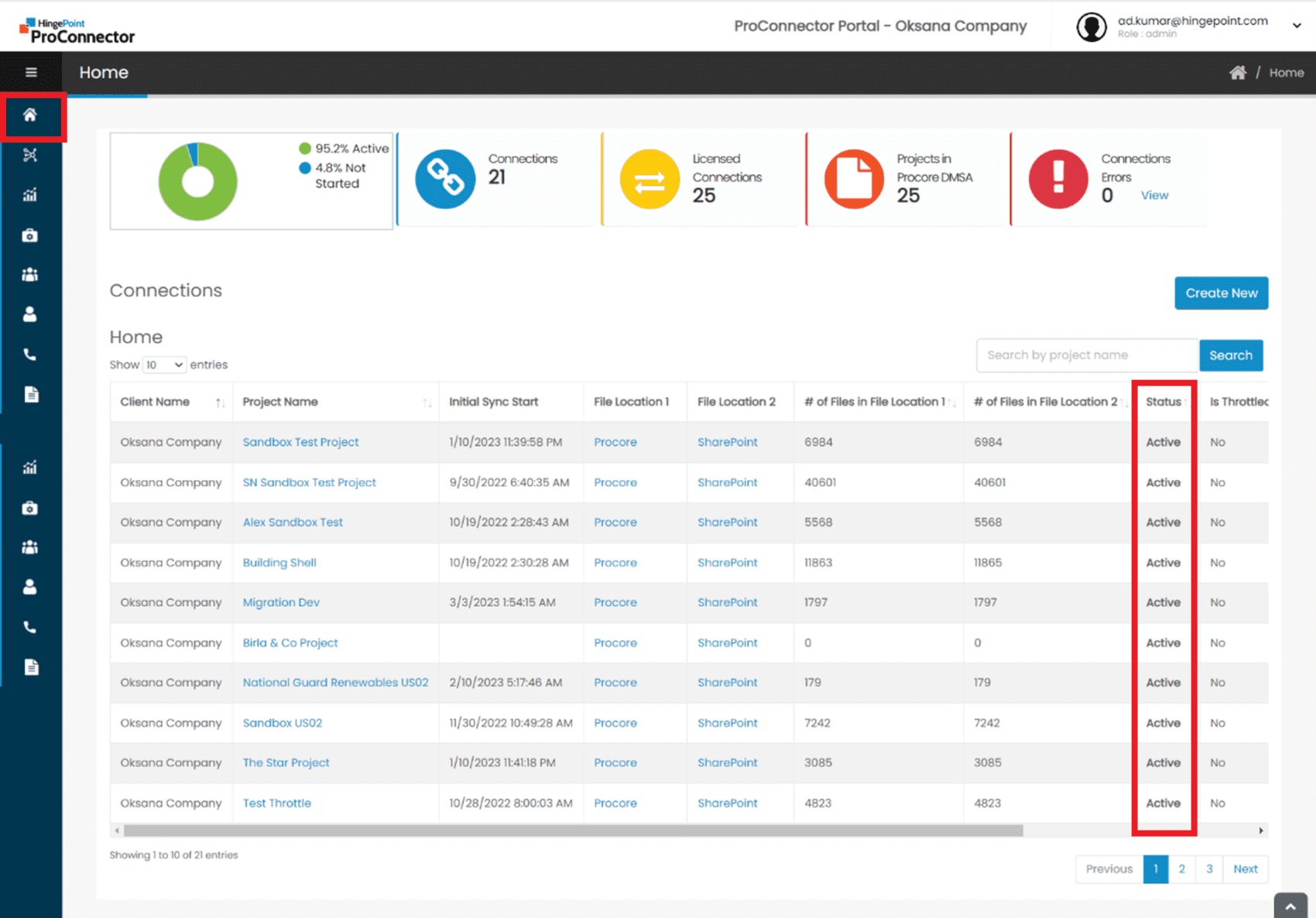1316x918 pixels.
Task: Open National Guard Renewables US02 link
Action: point(335,683)
